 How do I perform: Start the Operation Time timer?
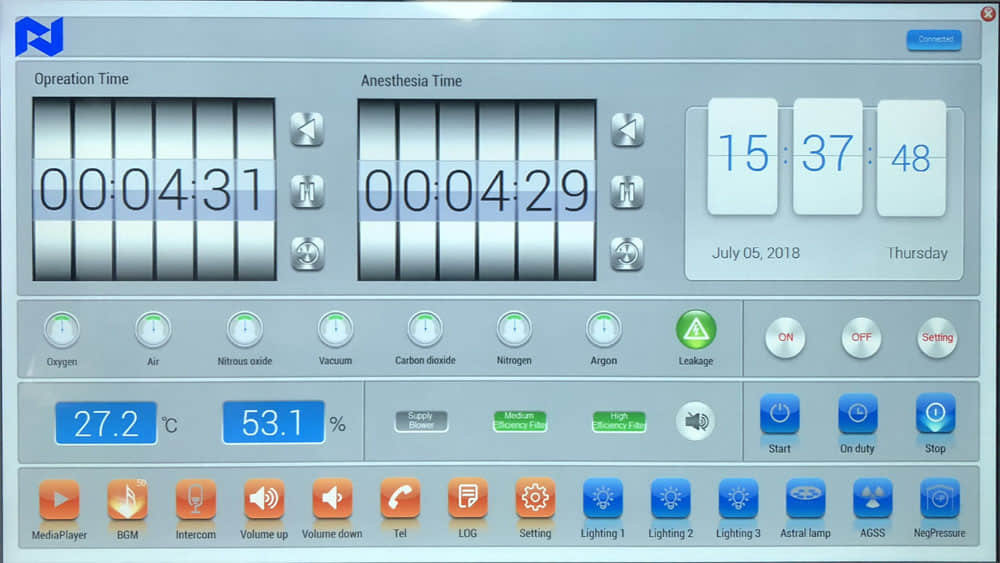pos(307,129)
